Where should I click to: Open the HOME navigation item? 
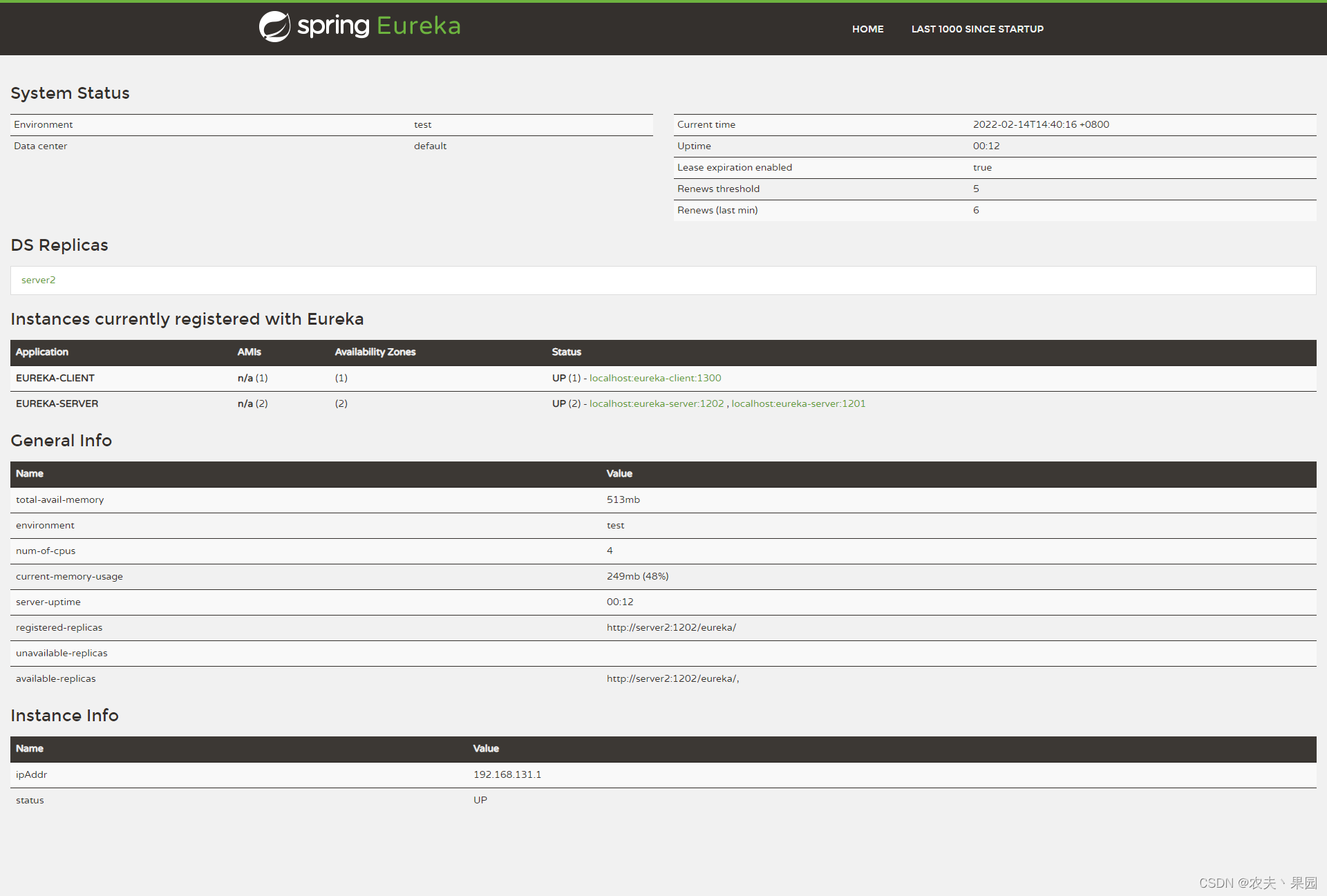click(x=867, y=29)
